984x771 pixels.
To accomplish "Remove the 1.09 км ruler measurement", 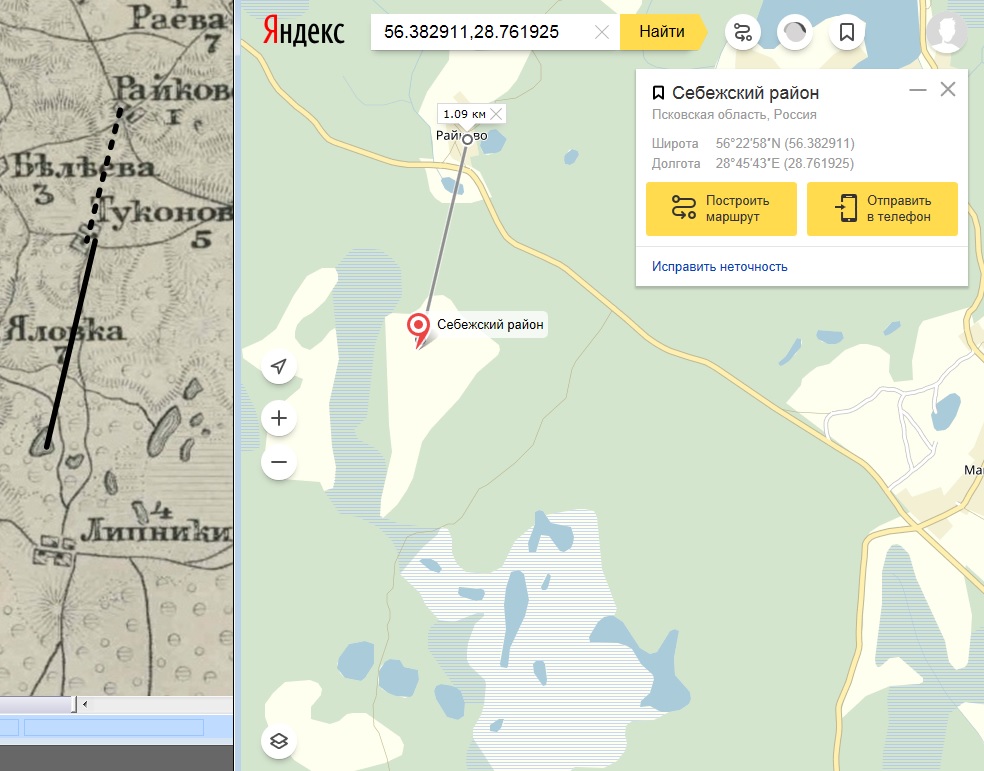I will [x=496, y=114].
